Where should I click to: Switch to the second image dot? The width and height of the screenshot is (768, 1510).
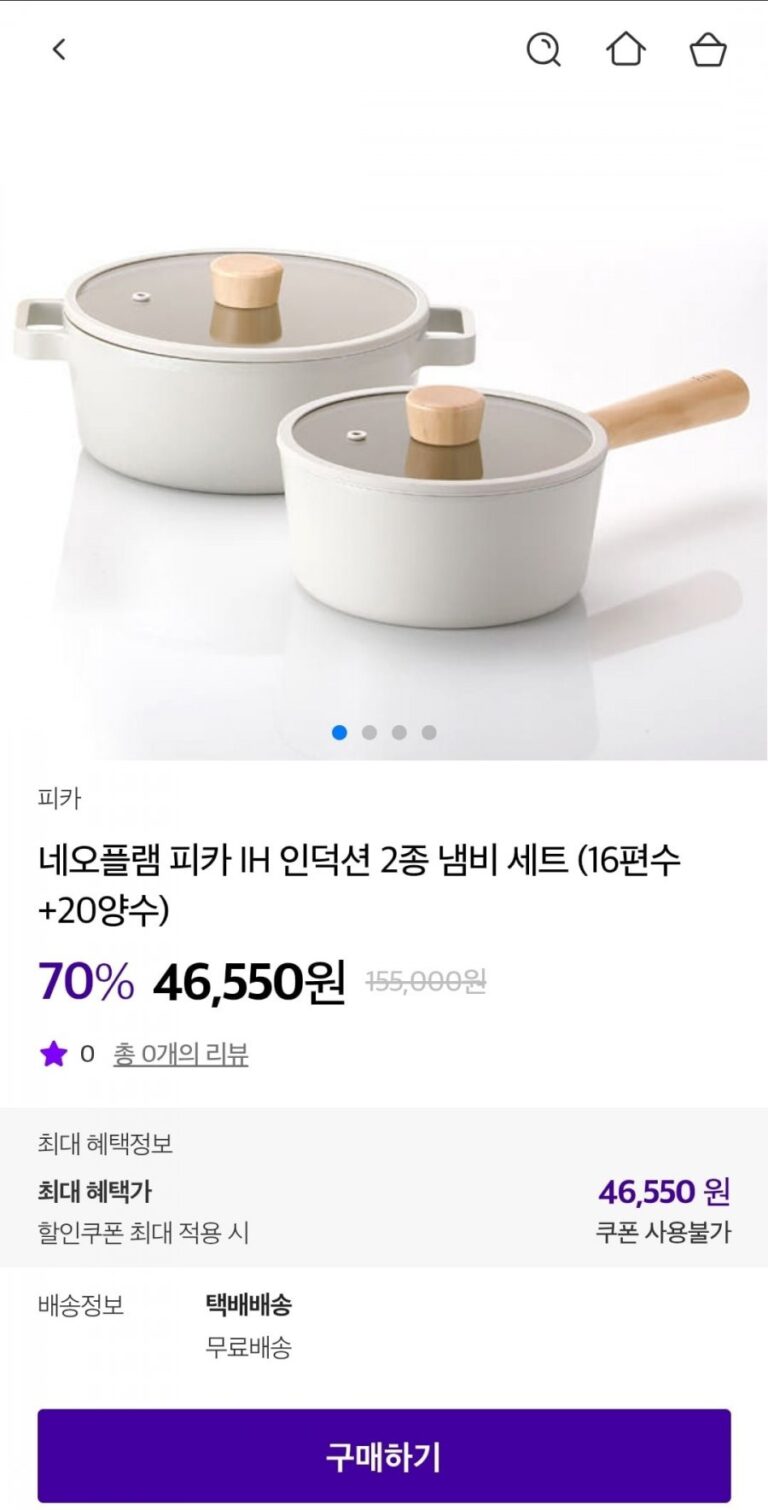point(369,732)
